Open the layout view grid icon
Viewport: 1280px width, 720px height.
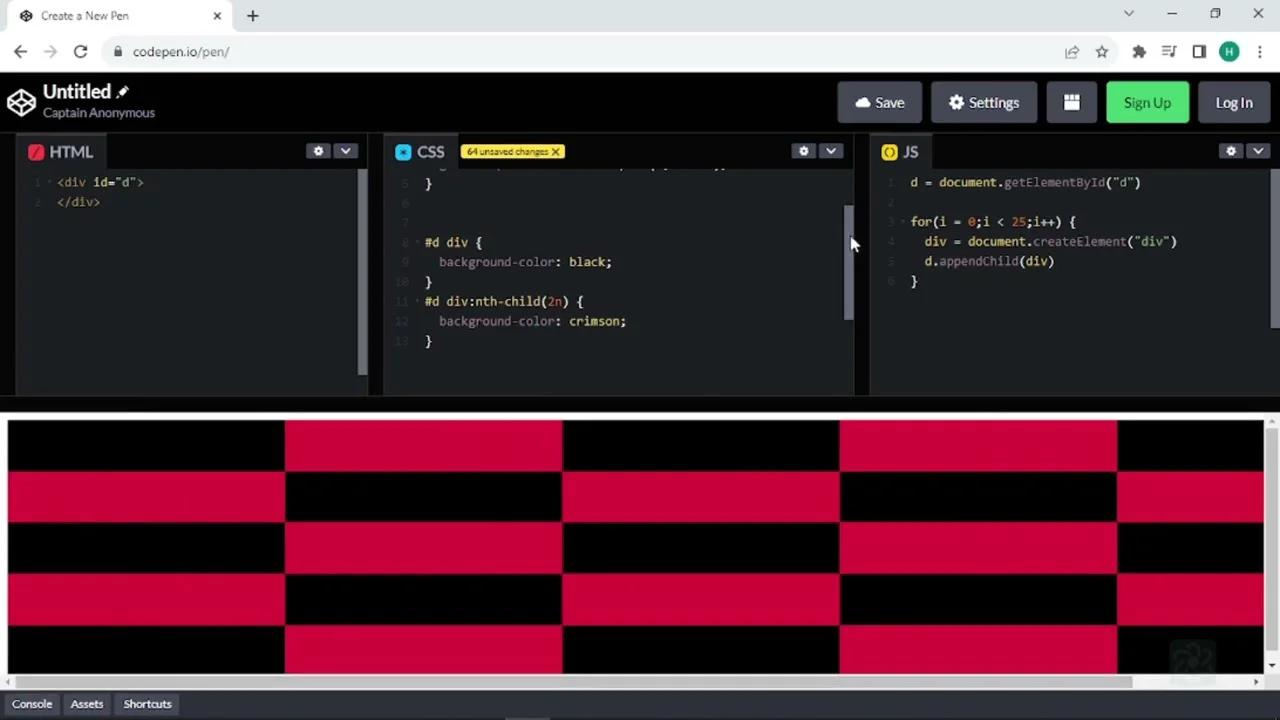coord(1071,102)
